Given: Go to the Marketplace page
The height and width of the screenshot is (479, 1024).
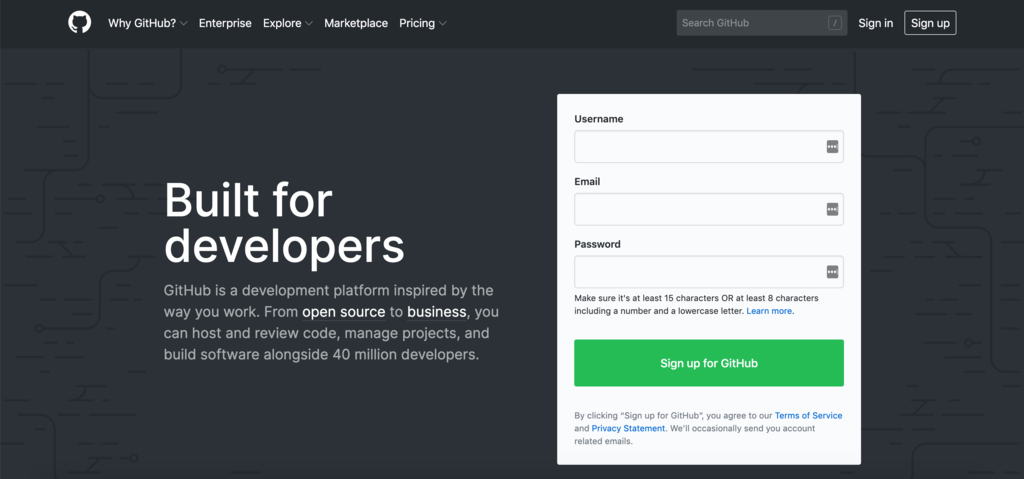Looking at the screenshot, I should tap(356, 23).
